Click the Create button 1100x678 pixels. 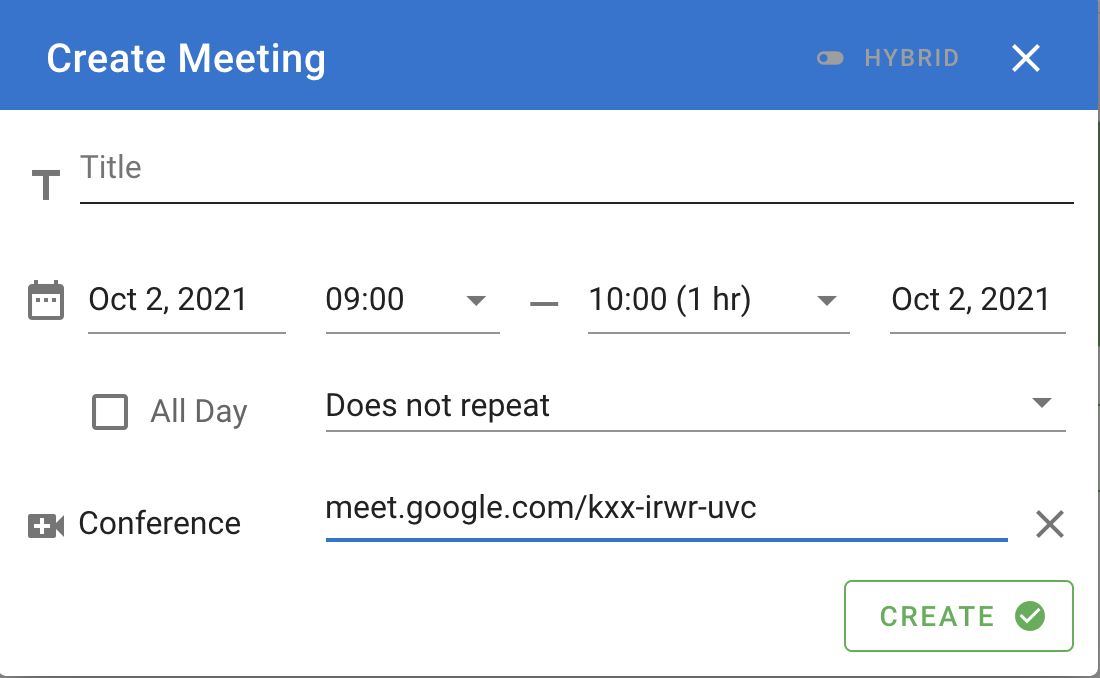[x=958, y=616]
